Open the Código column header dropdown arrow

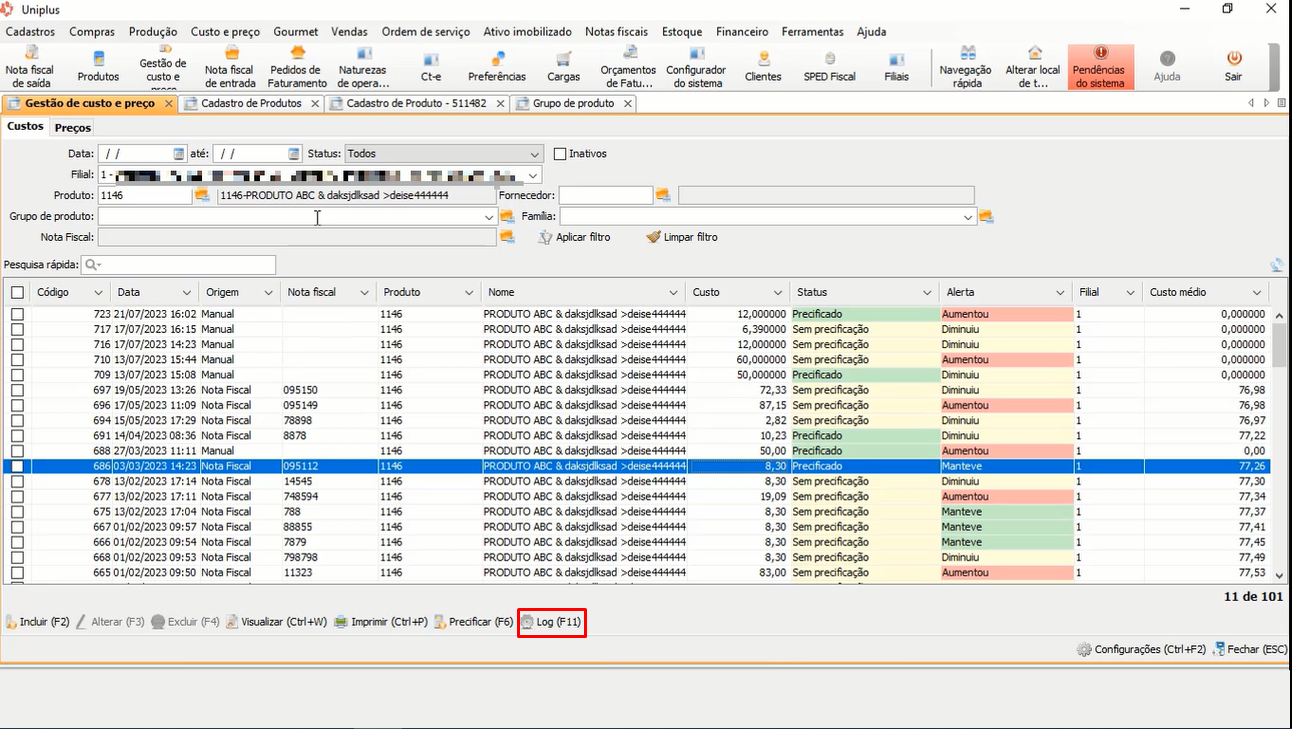coord(98,292)
